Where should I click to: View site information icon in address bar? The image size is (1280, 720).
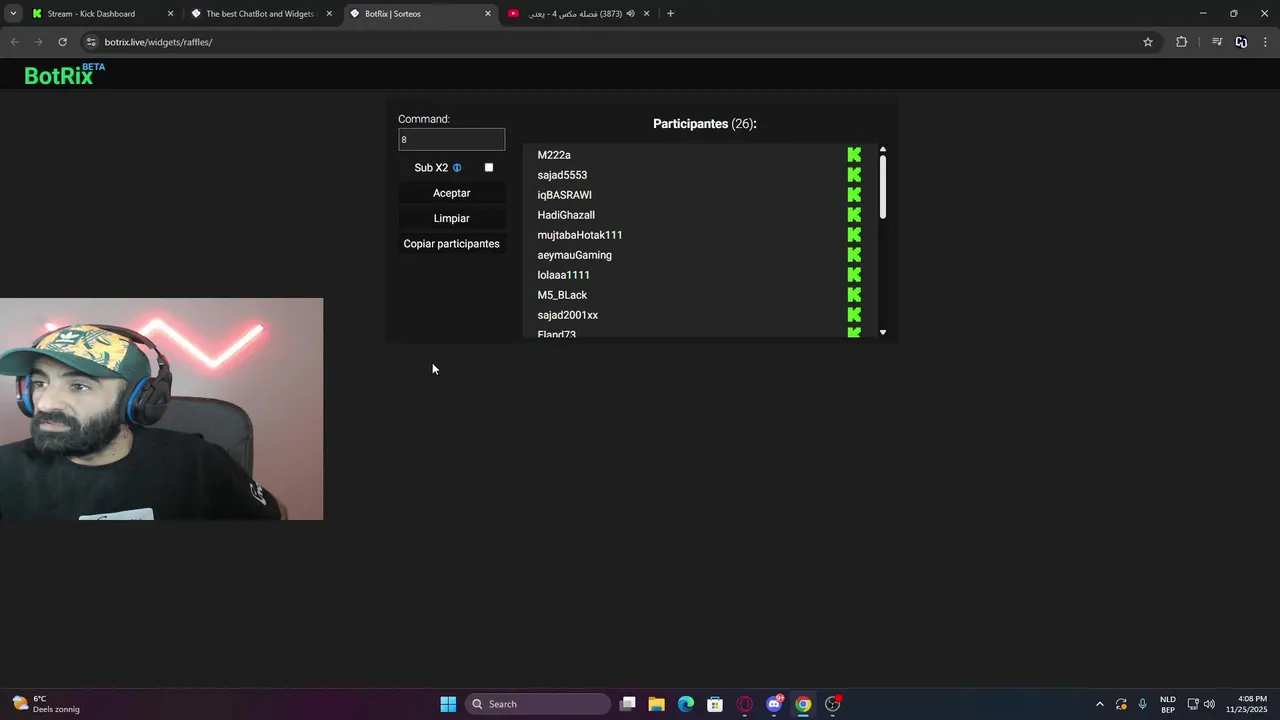(x=91, y=42)
